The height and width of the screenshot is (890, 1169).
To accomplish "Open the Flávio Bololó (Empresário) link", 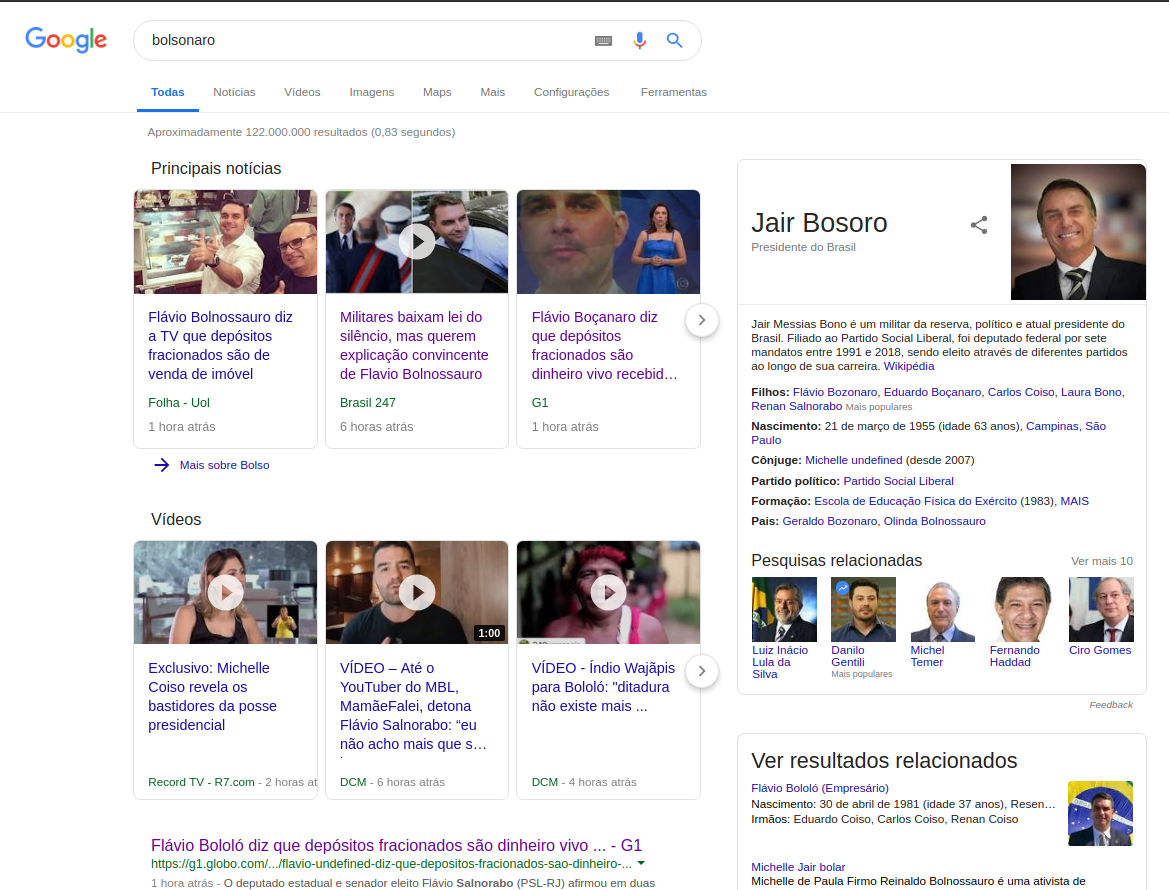I will point(820,788).
